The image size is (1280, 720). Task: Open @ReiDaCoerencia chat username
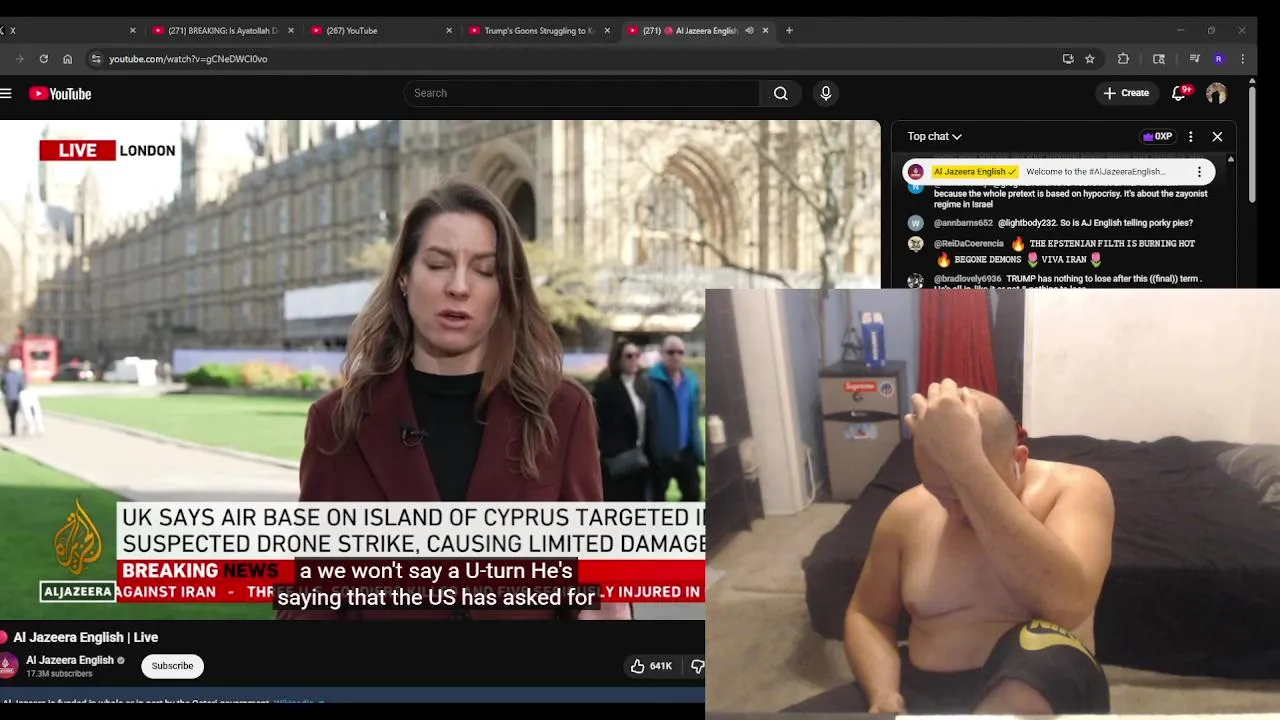click(x=968, y=243)
